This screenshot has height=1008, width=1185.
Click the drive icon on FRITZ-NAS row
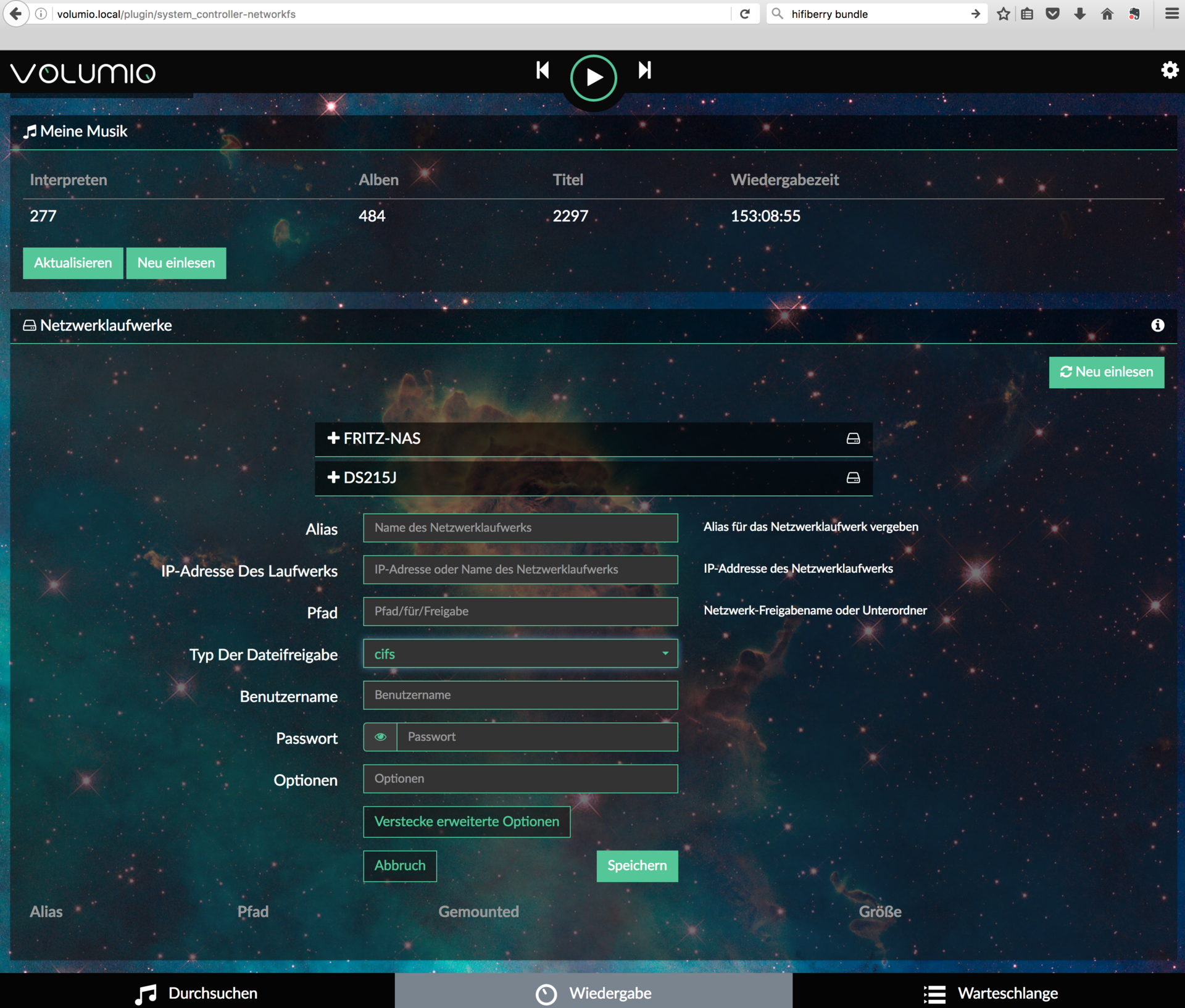[x=853, y=438]
